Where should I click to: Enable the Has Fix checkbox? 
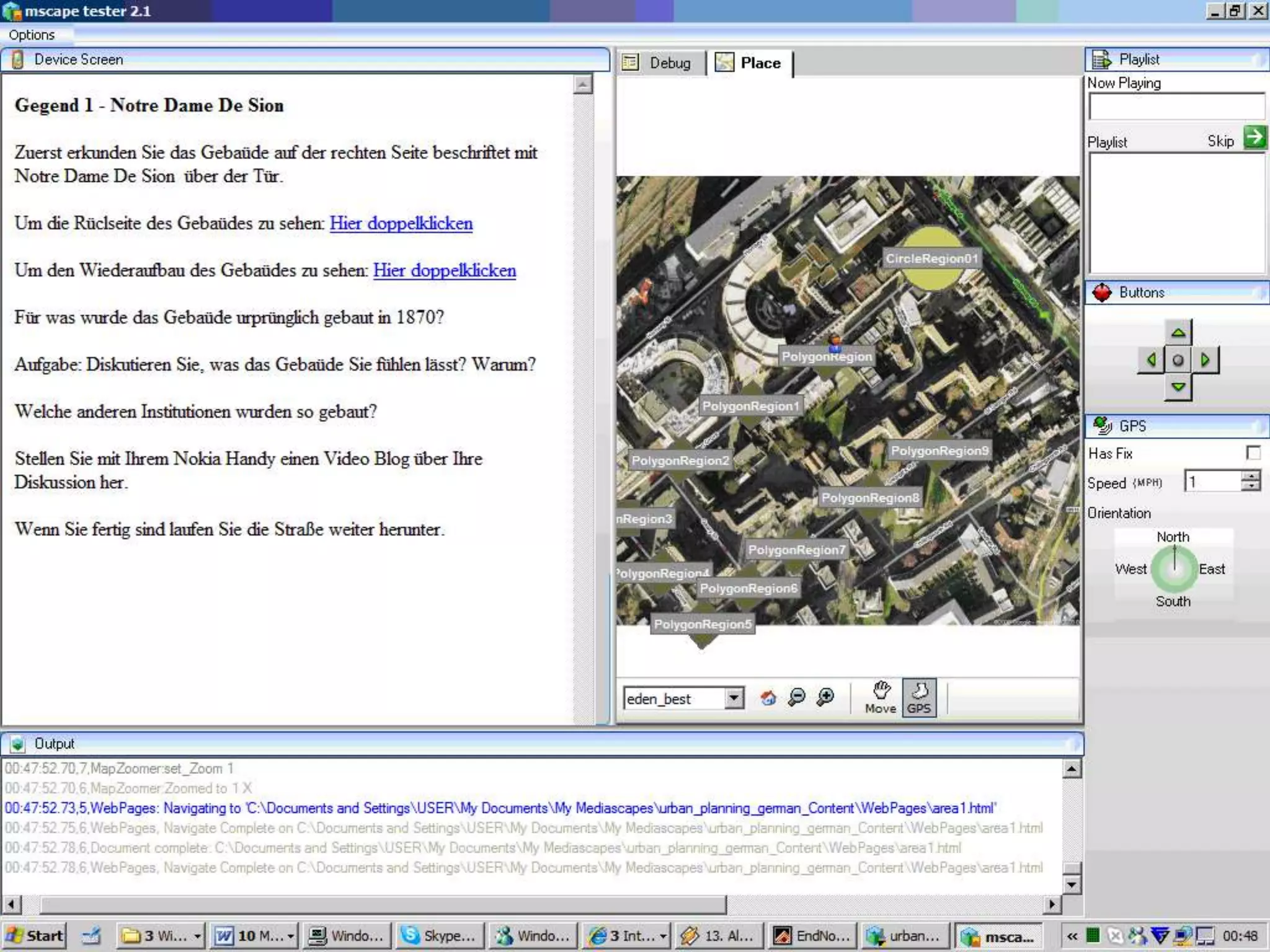(x=1253, y=453)
